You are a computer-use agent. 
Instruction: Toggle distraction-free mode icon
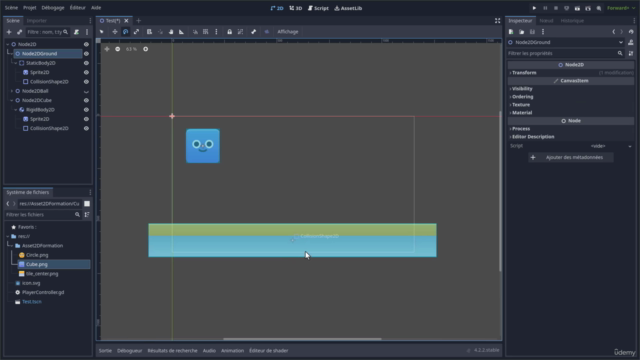497,21
